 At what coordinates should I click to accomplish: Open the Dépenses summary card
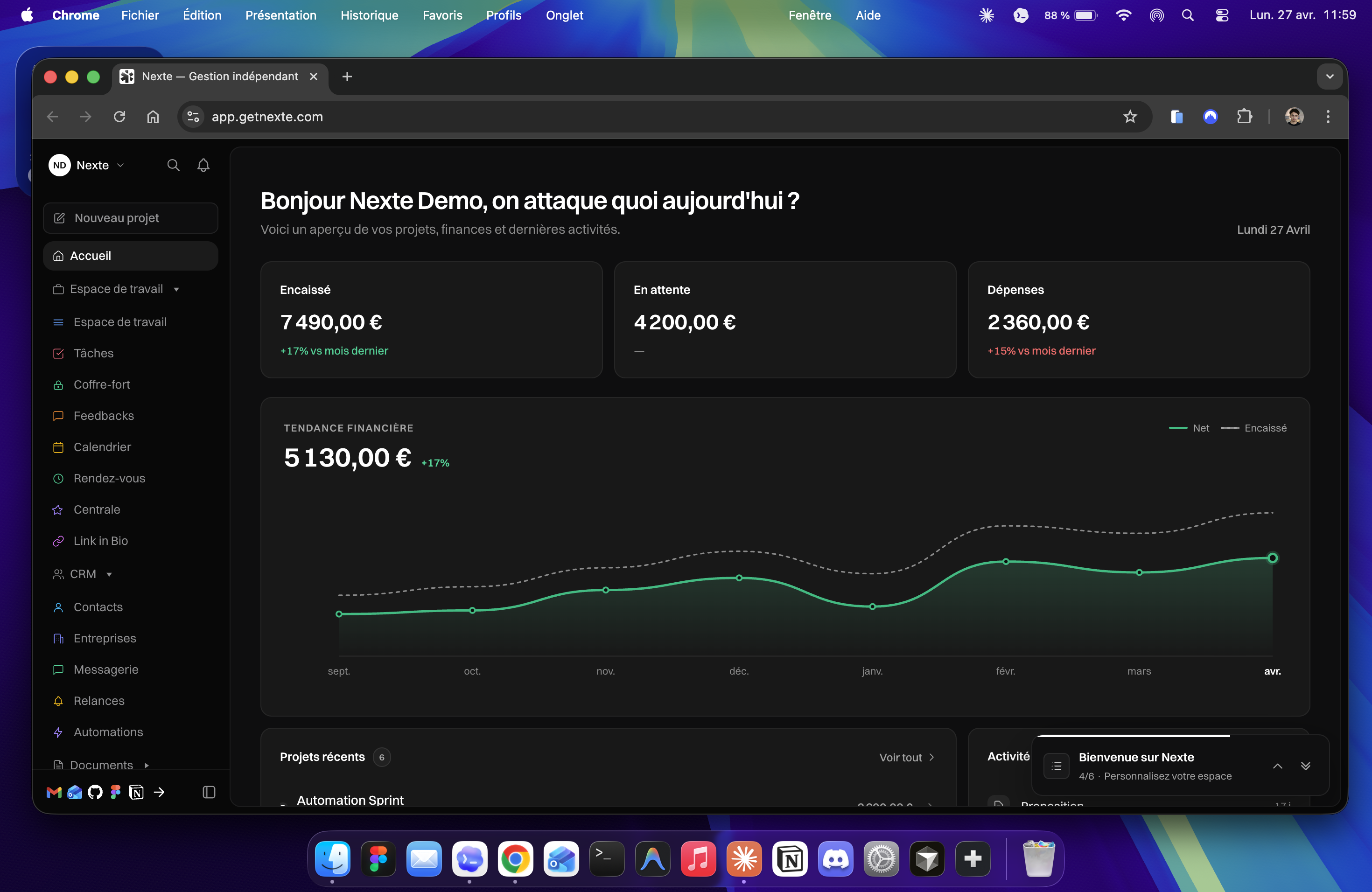click(1139, 320)
